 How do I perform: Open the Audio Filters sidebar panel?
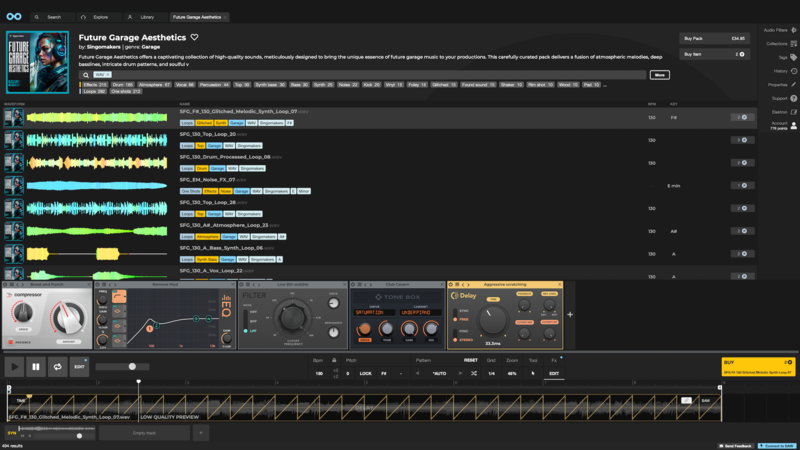tap(793, 30)
